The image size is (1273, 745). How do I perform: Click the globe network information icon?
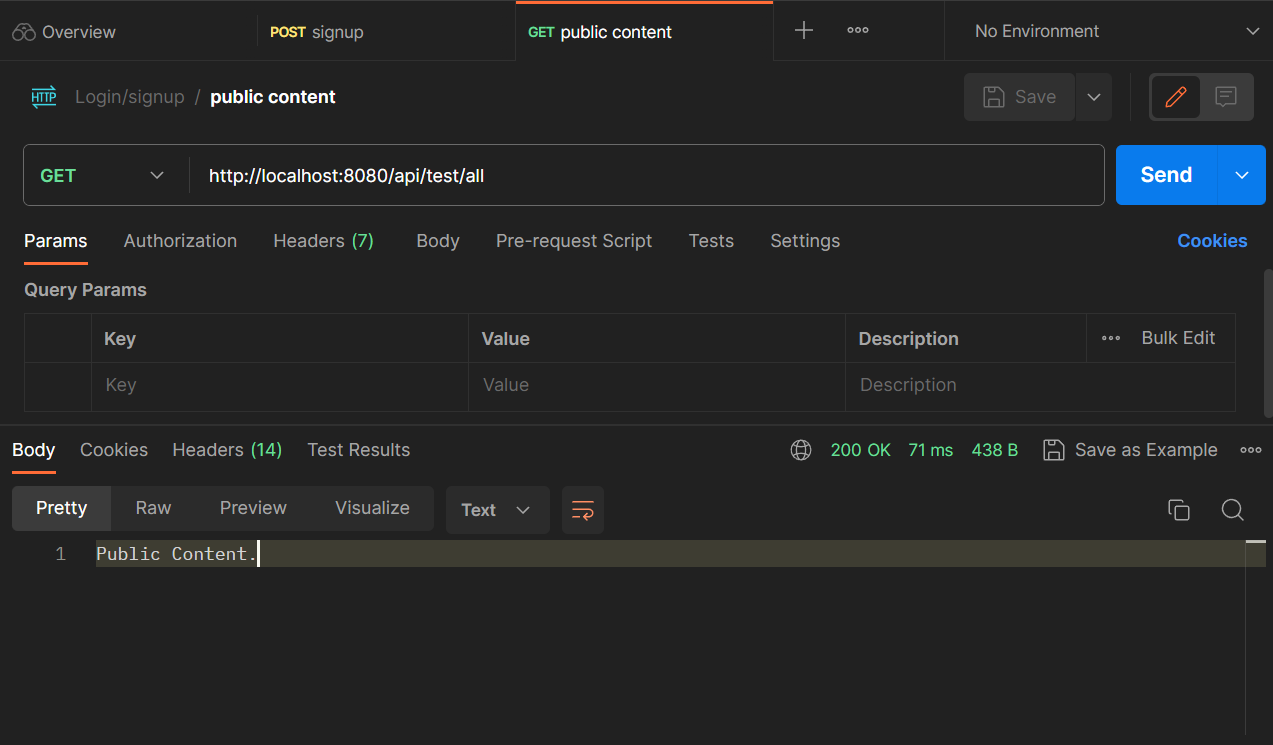click(x=800, y=450)
